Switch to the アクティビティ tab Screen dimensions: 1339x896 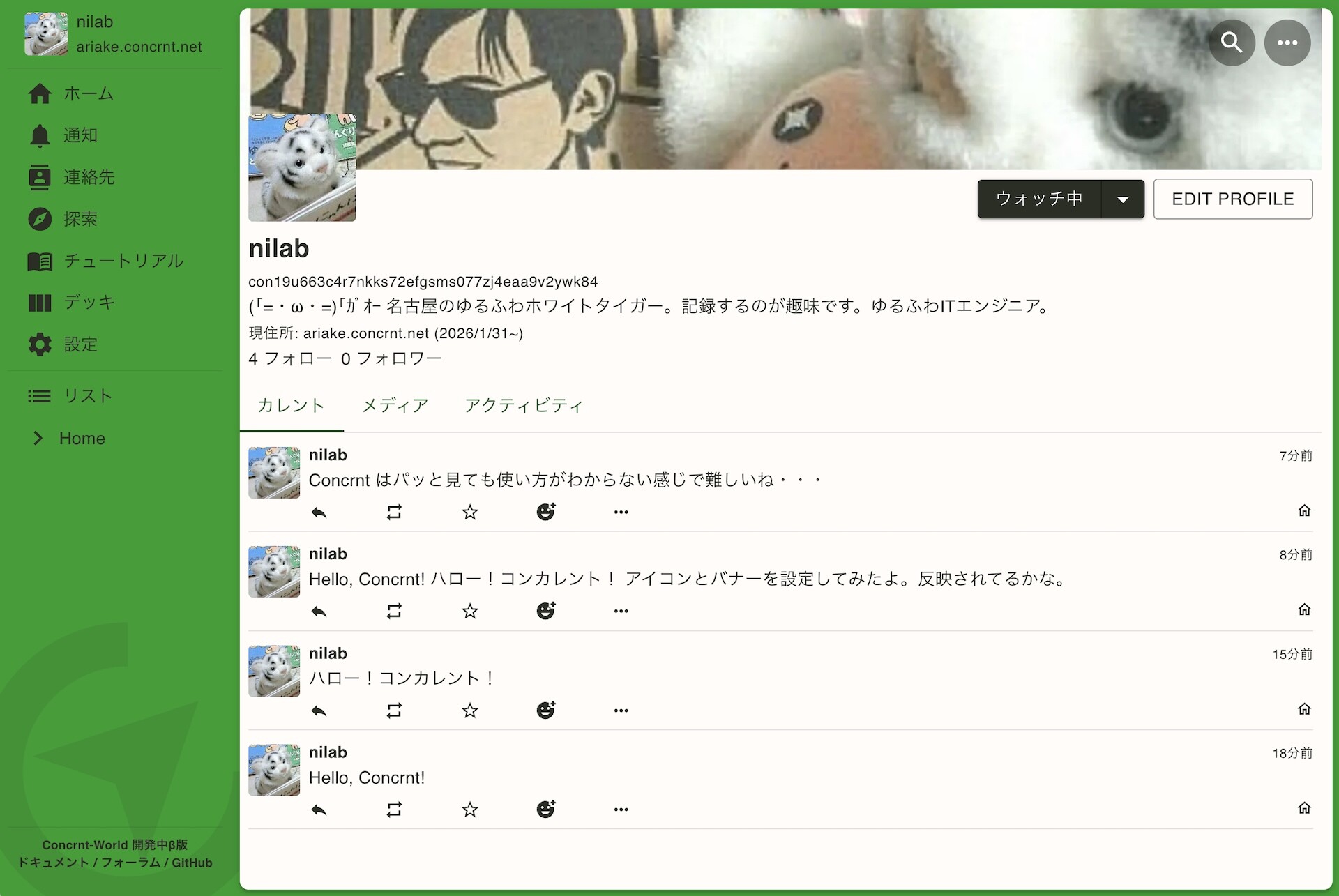pyautogui.click(x=524, y=406)
